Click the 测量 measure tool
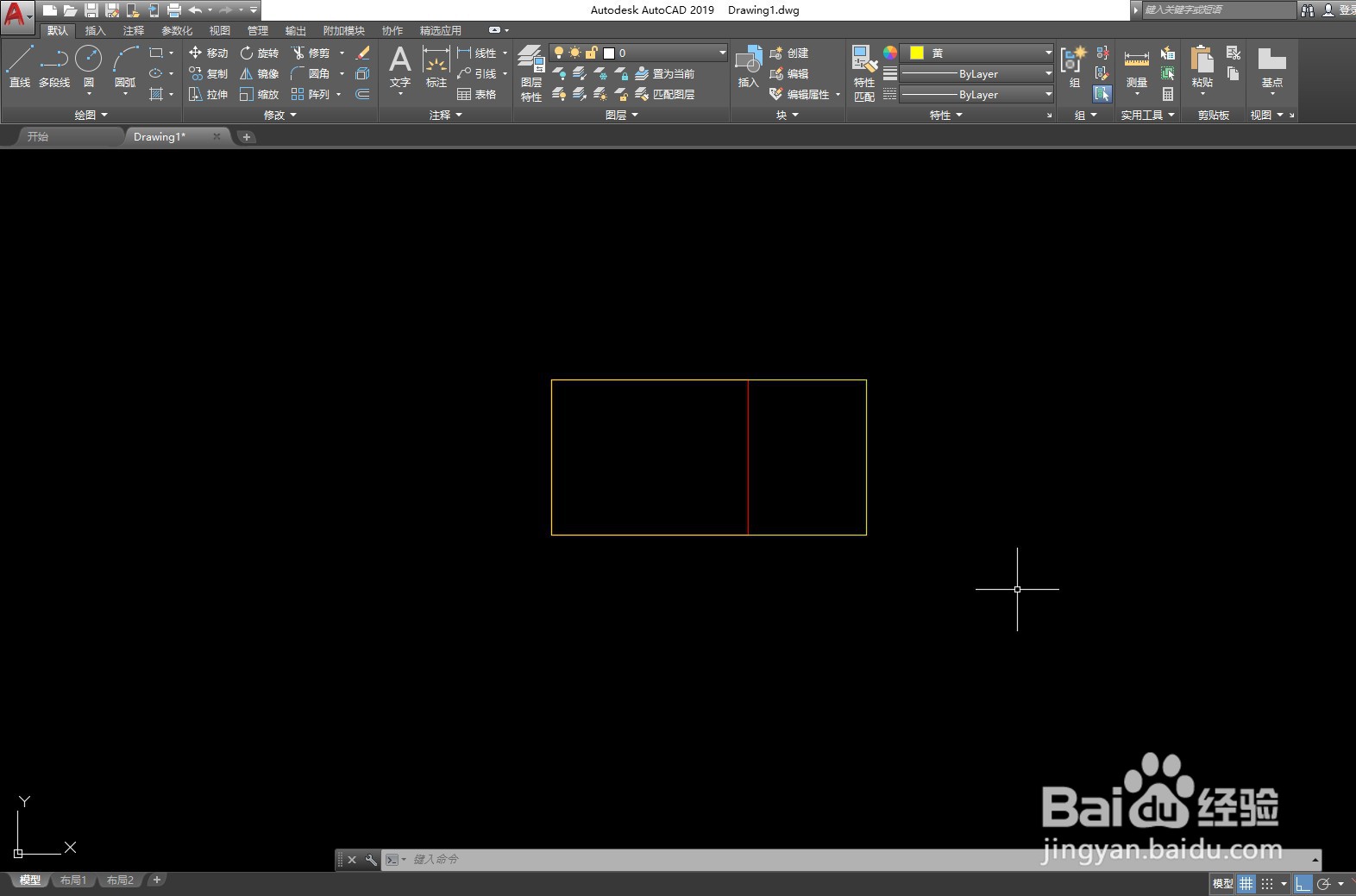The image size is (1356, 896). click(x=1136, y=67)
